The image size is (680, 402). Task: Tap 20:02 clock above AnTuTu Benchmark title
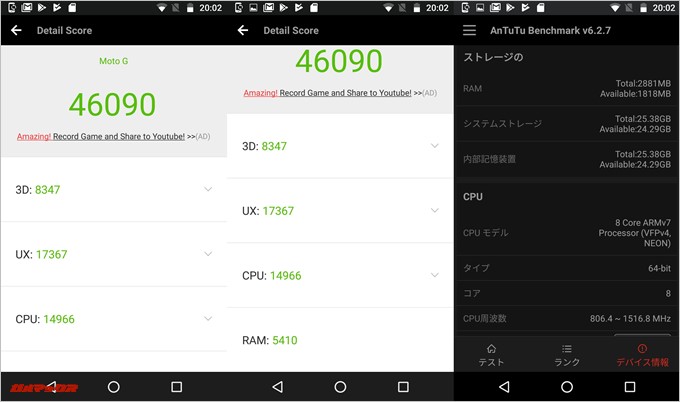click(x=664, y=8)
